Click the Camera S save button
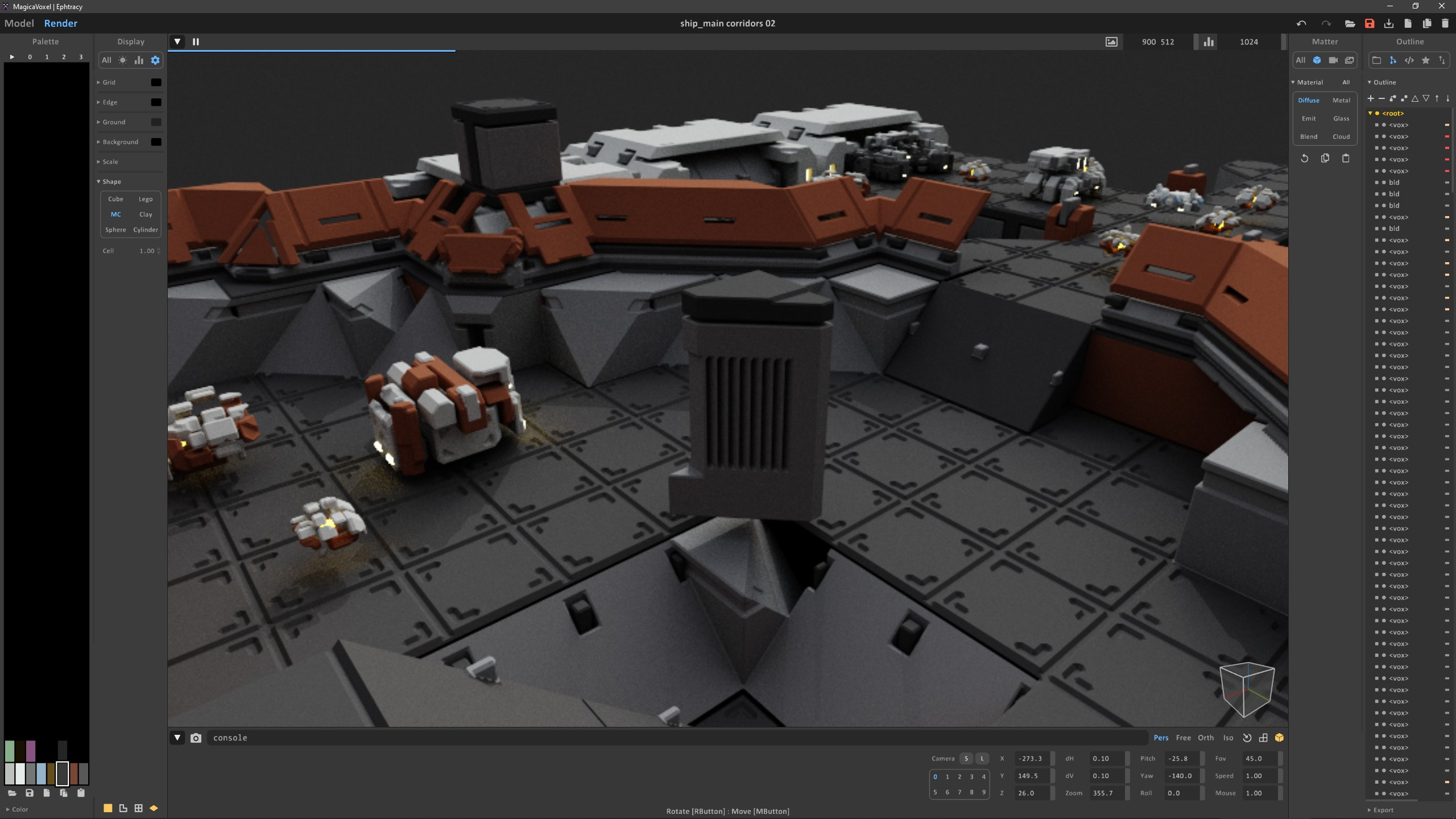The height and width of the screenshot is (819, 1456). tap(966, 759)
